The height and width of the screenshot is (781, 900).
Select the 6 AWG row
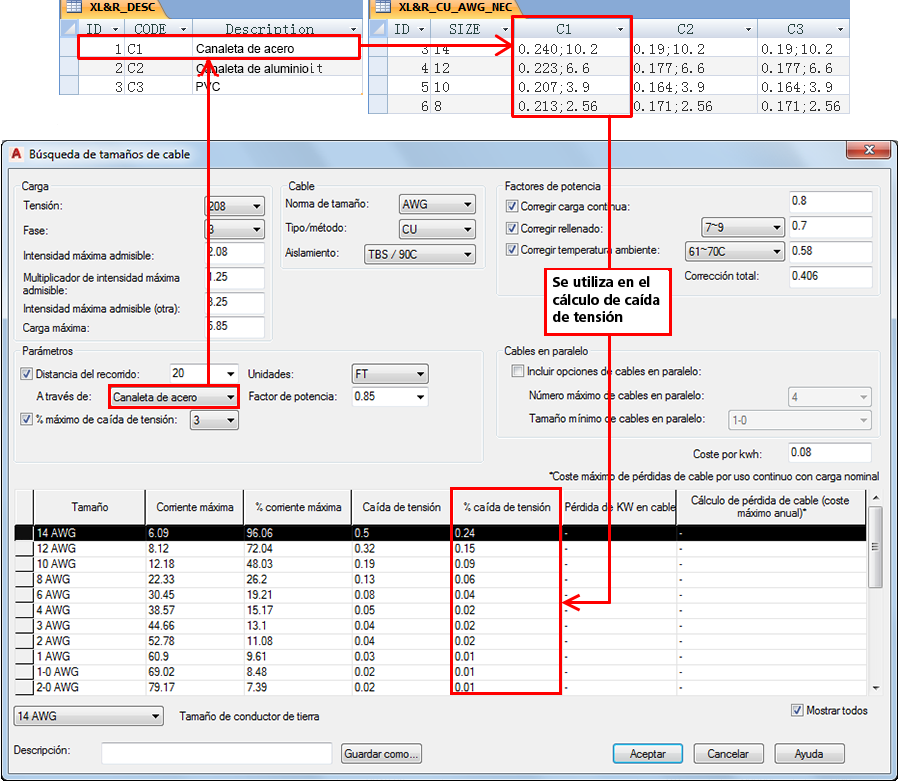point(440,595)
